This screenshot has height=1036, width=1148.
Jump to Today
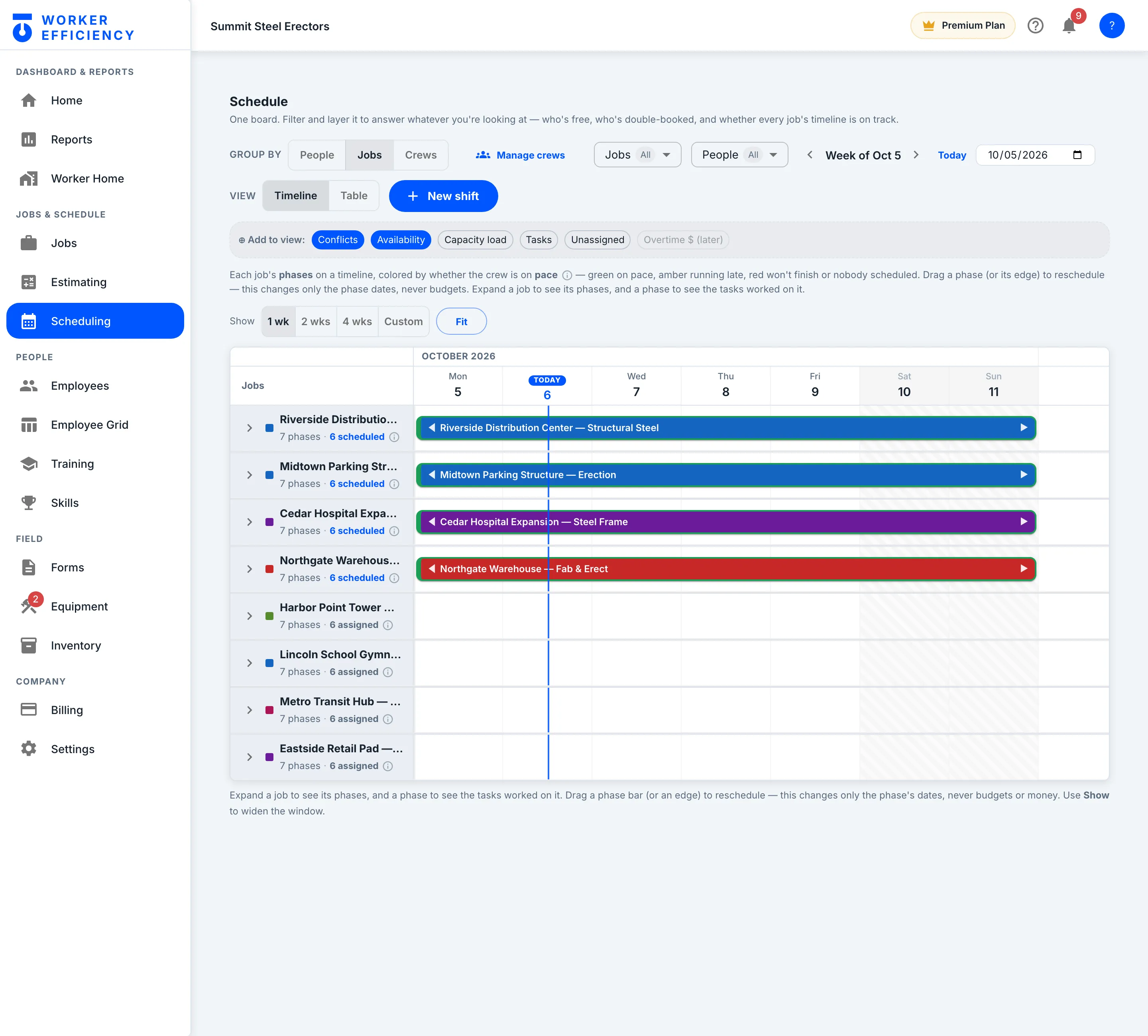(951, 155)
